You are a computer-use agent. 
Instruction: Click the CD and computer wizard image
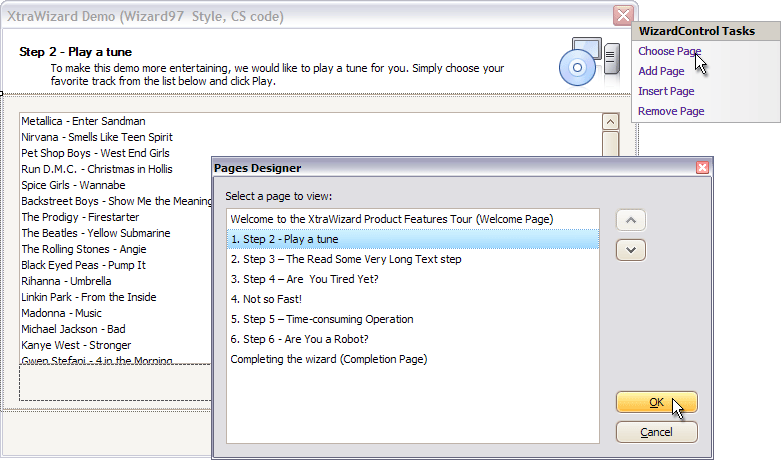(590, 61)
